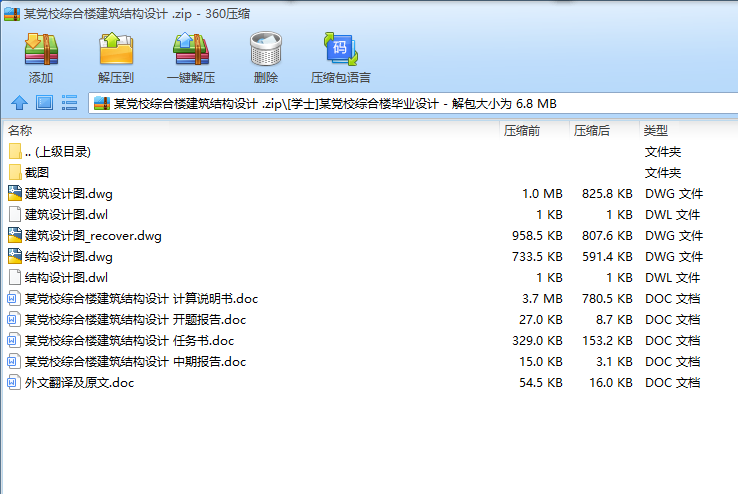Select the 建筑设计图.dwg file icon

tap(15, 193)
